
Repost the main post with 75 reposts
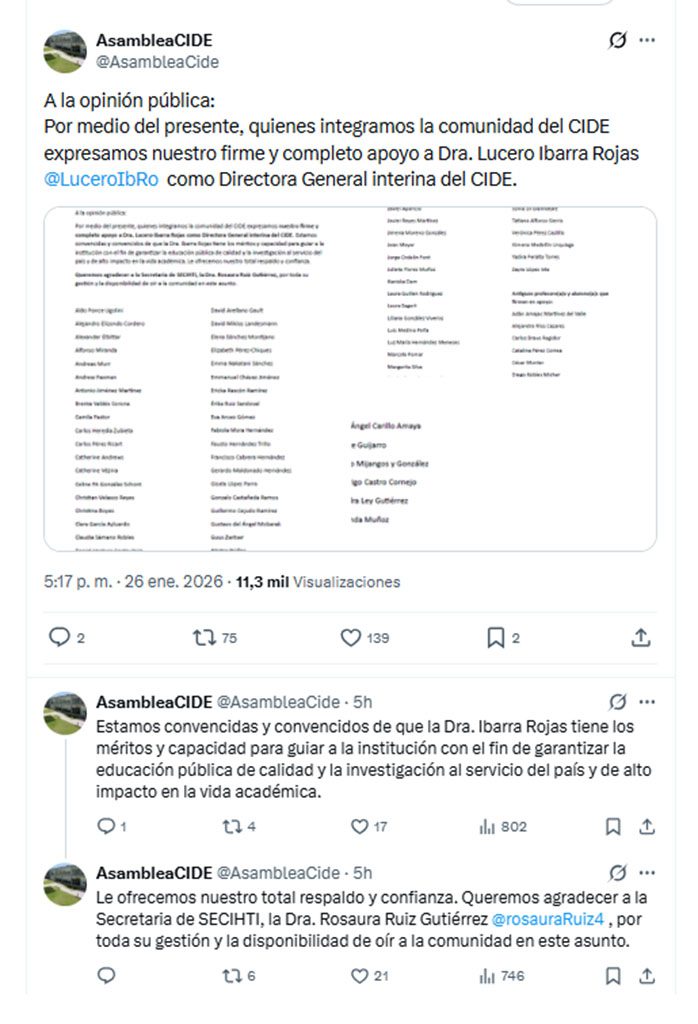[204, 637]
